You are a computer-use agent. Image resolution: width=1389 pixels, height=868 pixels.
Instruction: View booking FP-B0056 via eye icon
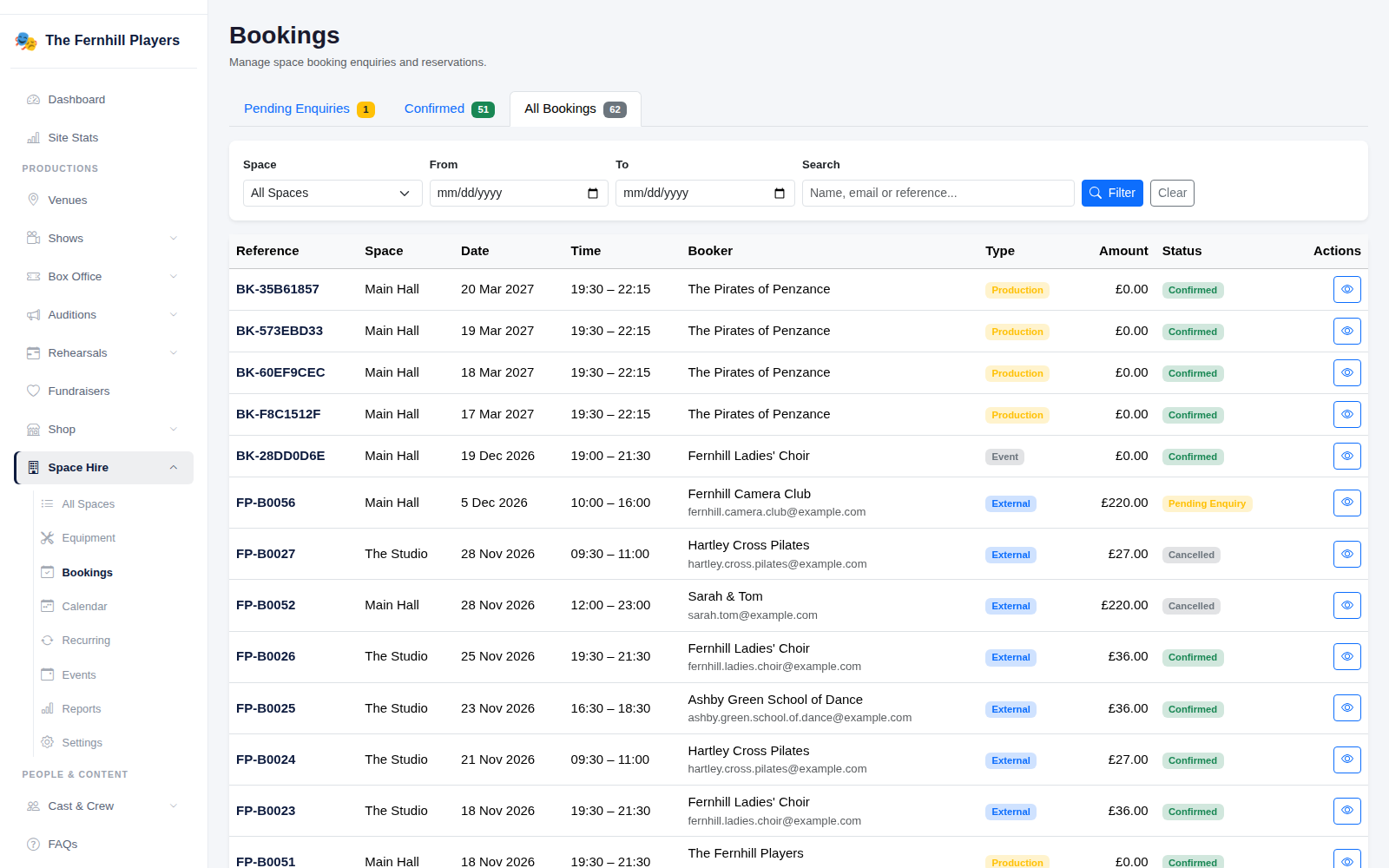tap(1347, 503)
